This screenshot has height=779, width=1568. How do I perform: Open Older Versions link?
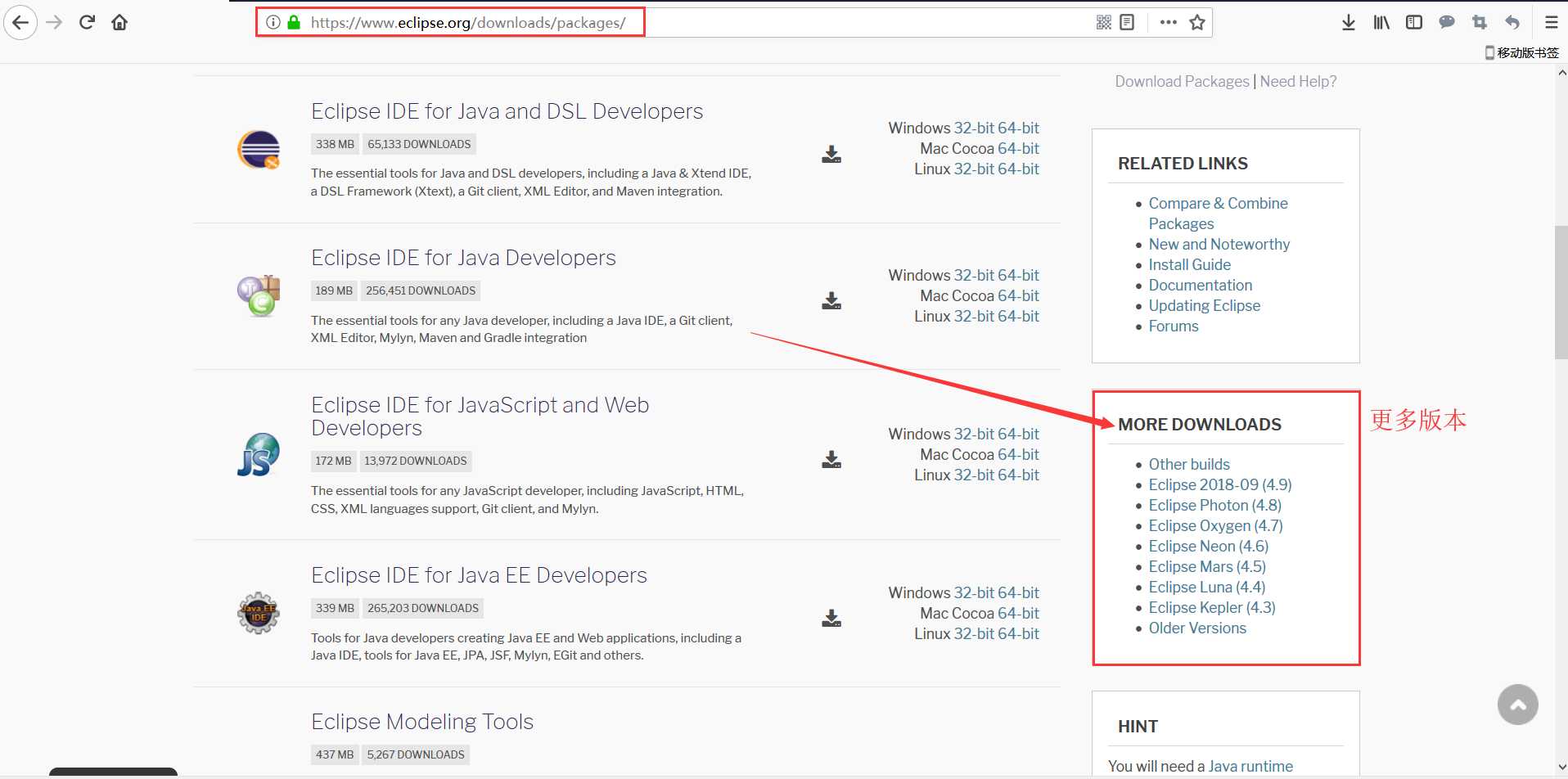click(x=1196, y=628)
